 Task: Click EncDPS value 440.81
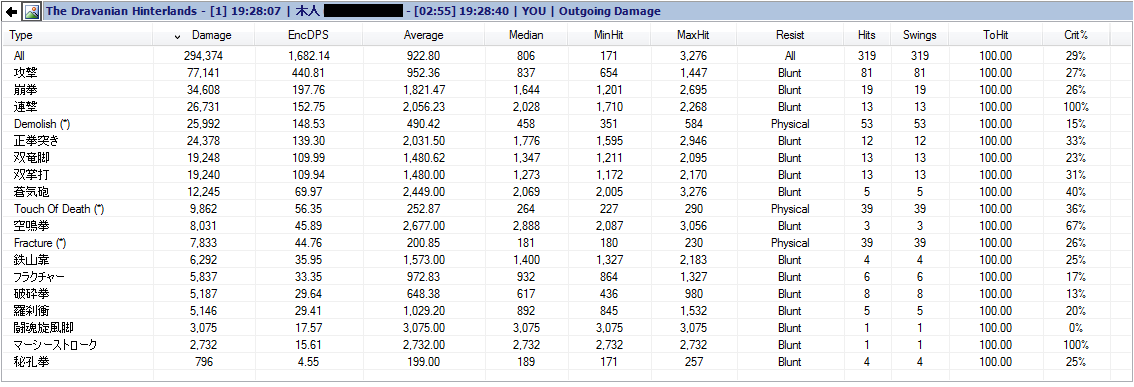[x=309, y=73]
